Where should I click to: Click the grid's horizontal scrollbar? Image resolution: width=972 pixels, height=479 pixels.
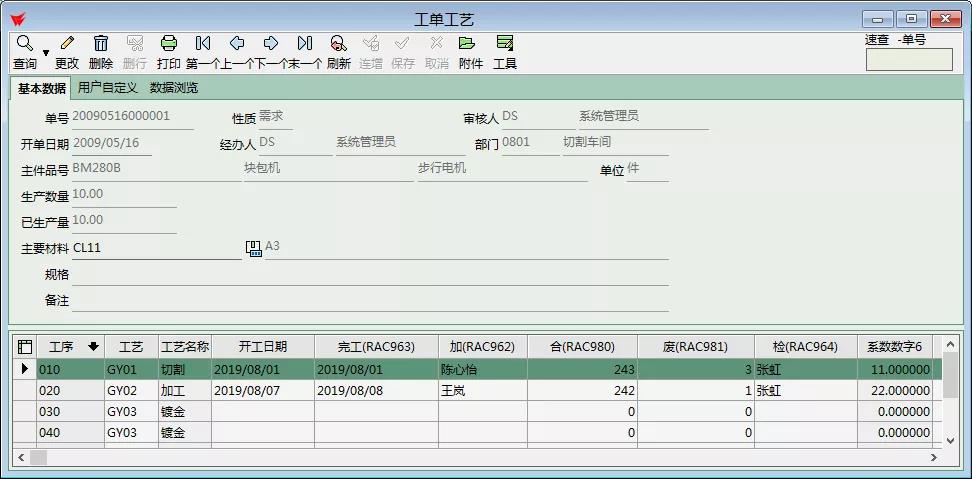480,457
